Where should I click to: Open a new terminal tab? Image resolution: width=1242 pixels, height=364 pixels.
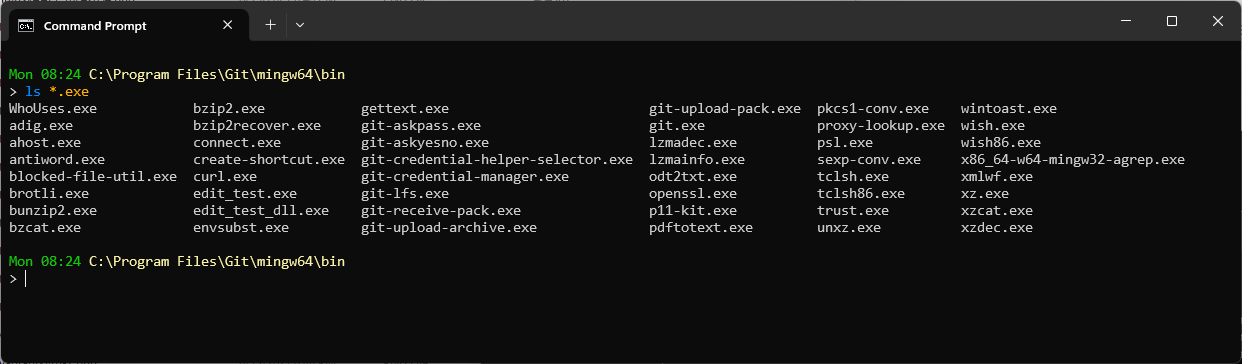pos(270,25)
